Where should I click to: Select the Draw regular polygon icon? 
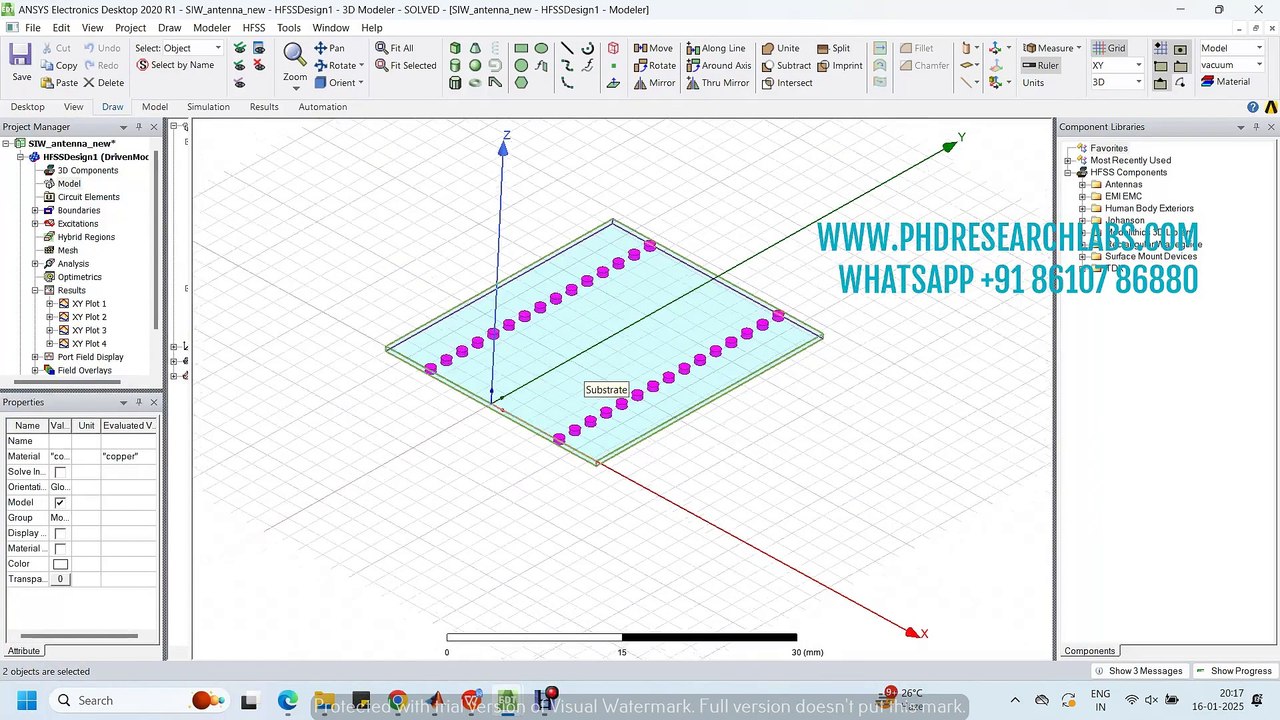[x=521, y=83]
